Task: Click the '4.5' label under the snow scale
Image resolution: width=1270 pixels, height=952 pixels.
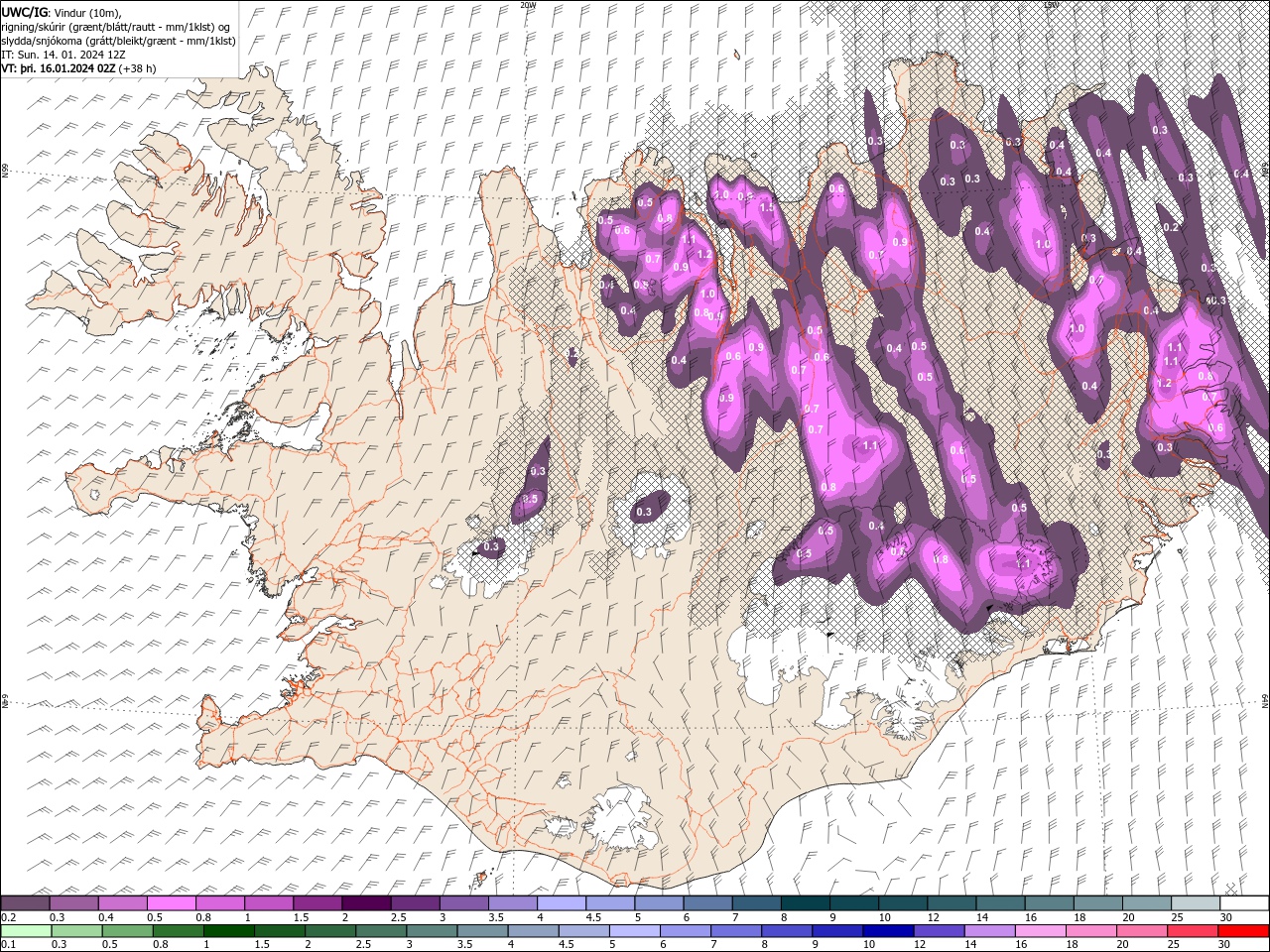Action: tap(592, 917)
